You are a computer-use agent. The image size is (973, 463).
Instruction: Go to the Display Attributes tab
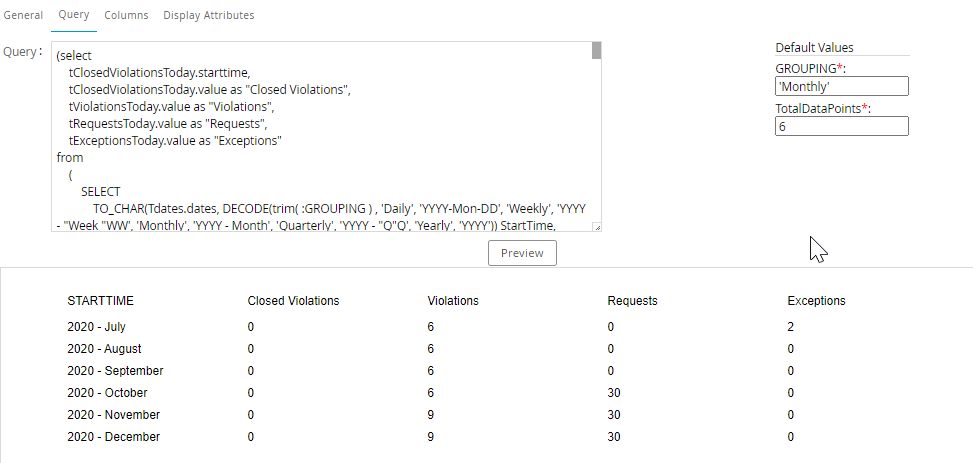click(x=208, y=15)
